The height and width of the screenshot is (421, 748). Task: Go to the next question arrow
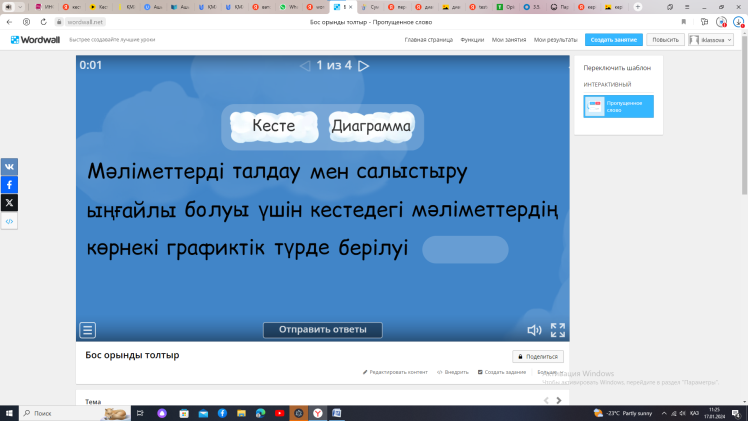pyautogui.click(x=364, y=66)
